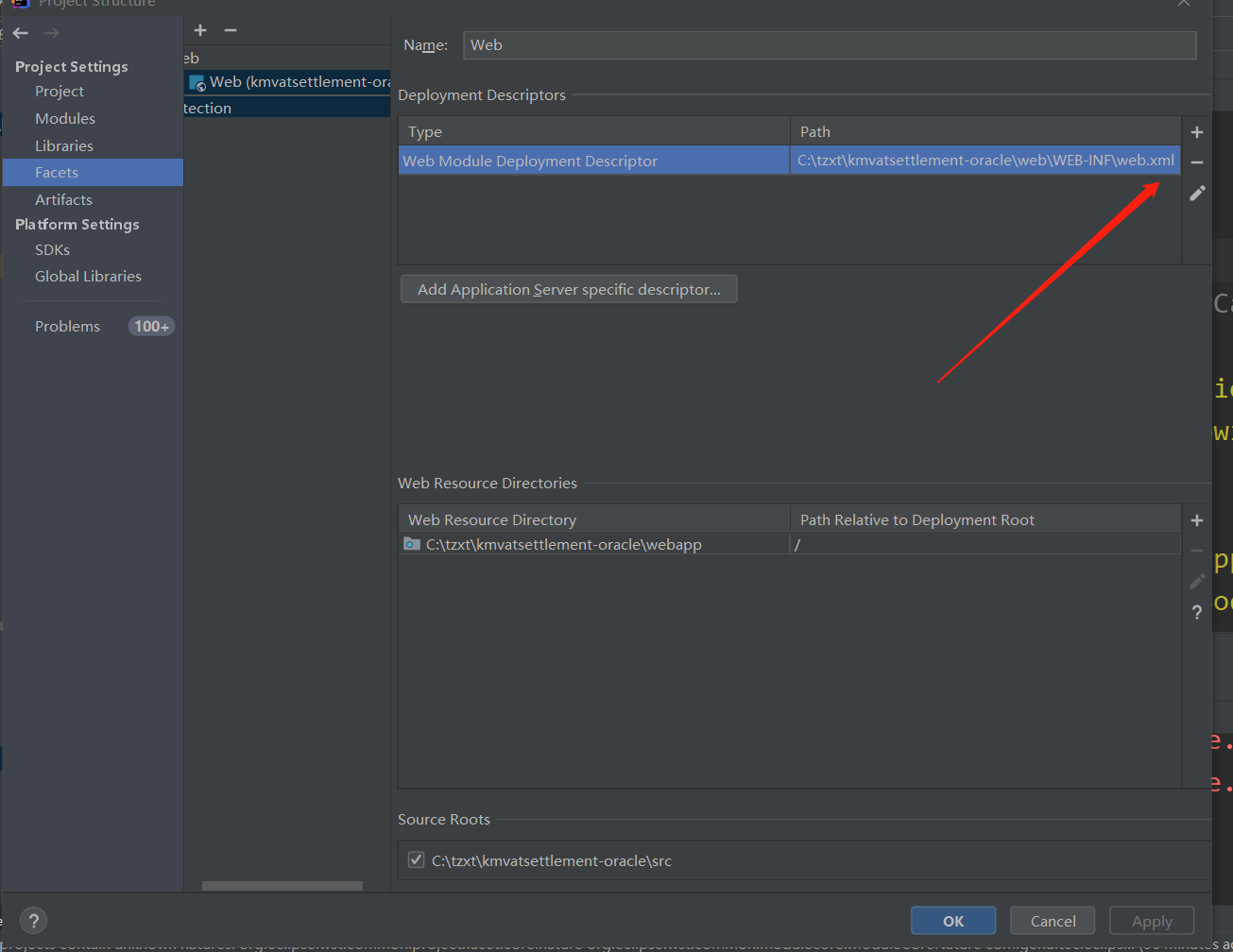The height and width of the screenshot is (952, 1233).
Task: Remove the selected deployment descriptor
Action: pyautogui.click(x=1197, y=162)
